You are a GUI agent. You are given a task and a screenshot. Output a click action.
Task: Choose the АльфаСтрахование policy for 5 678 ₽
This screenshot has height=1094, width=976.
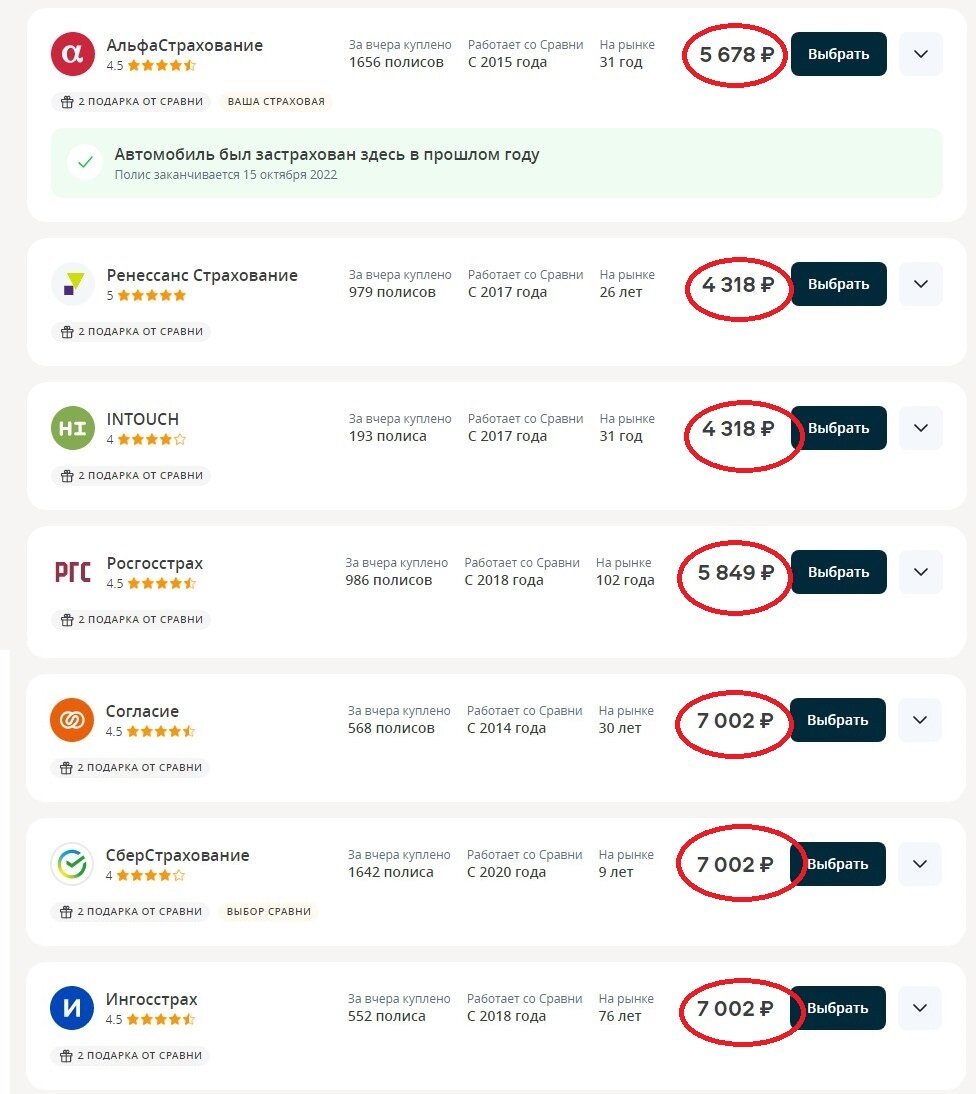[x=838, y=54]
